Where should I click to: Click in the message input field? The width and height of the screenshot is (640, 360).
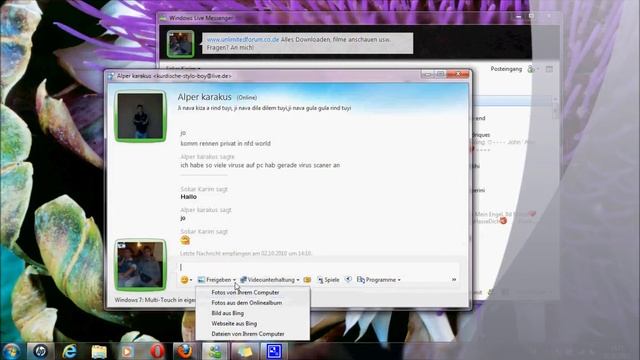[318, 267]
